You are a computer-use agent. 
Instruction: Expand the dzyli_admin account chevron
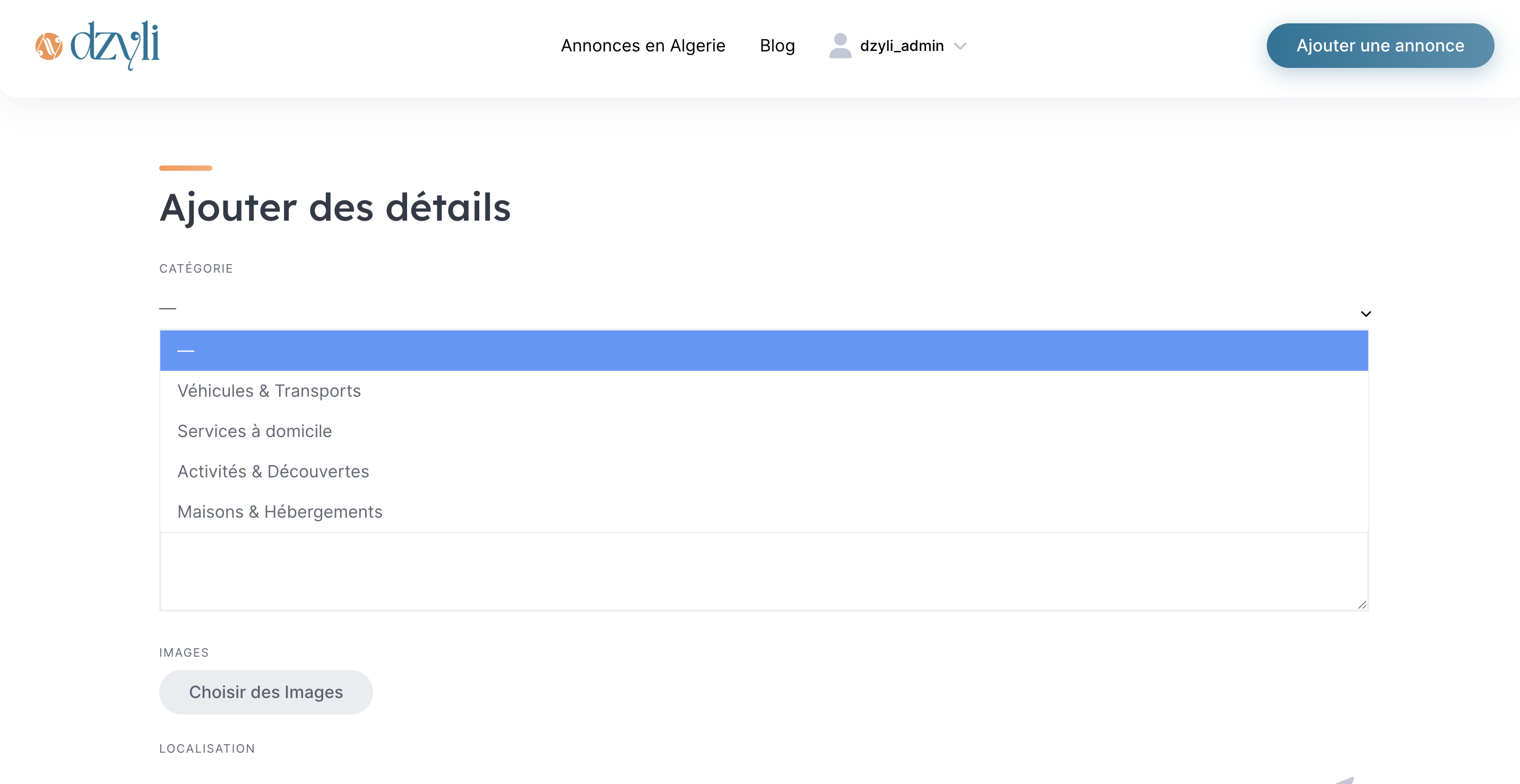pos(960,46)
